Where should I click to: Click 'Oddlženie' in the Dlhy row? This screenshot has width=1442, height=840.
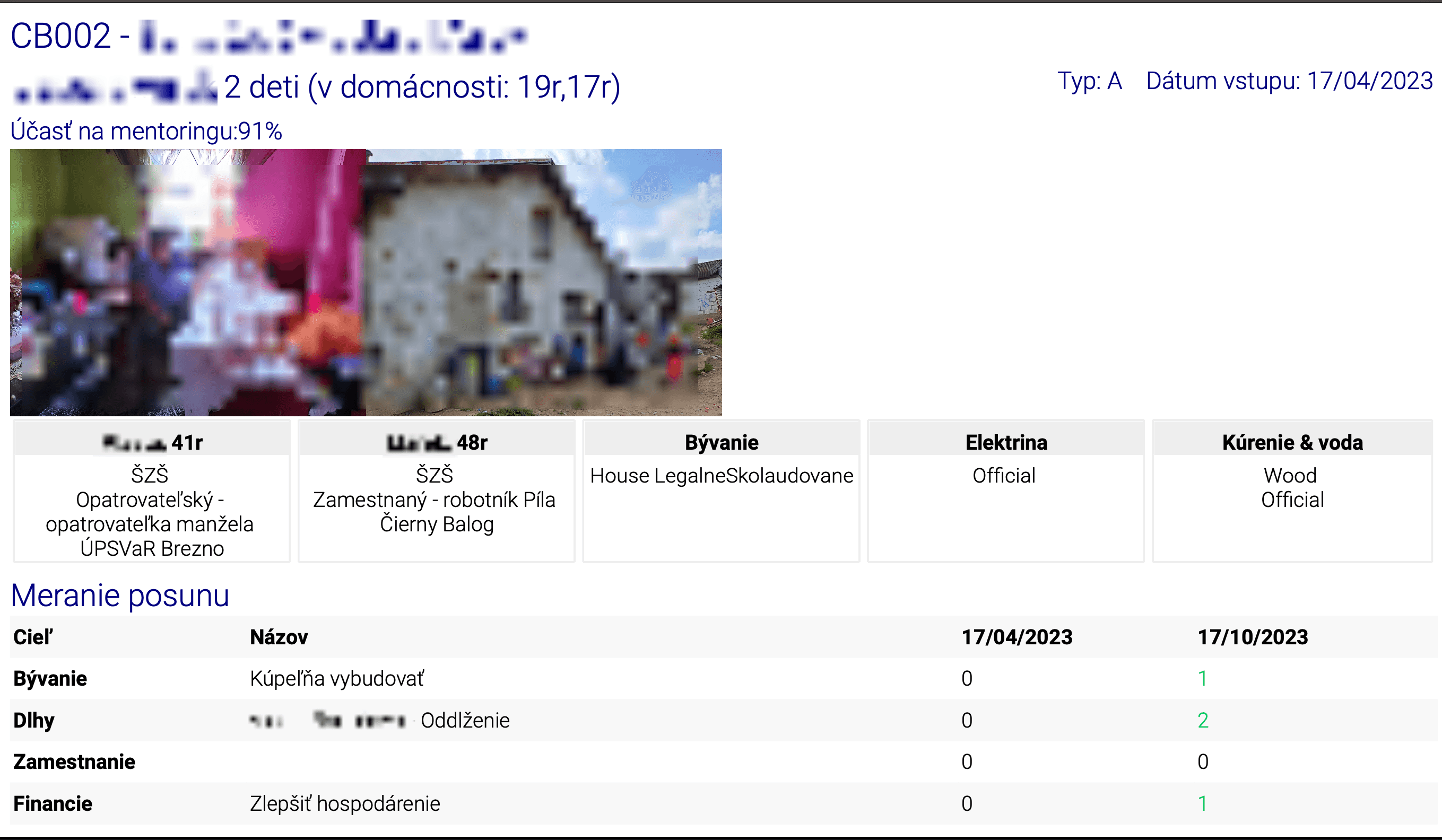click(x=465, y=721)
